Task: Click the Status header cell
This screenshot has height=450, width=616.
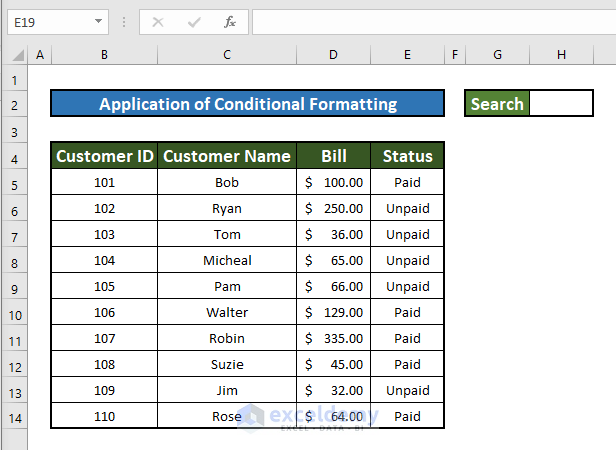Action: point(407,156)
